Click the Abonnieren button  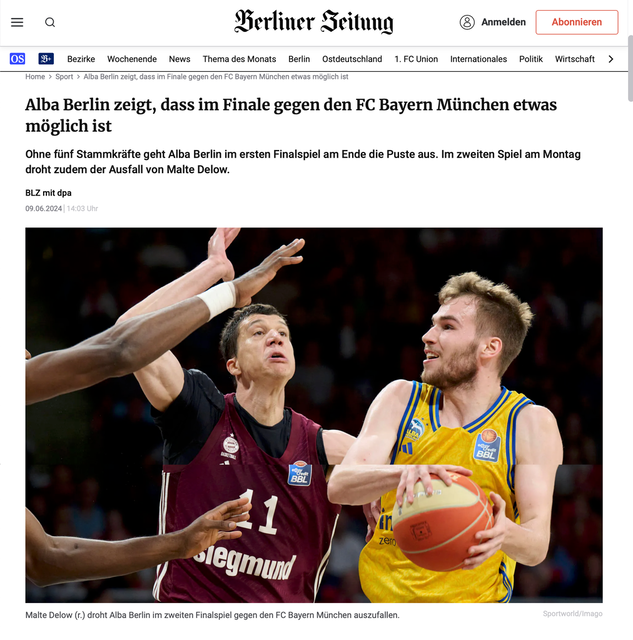pyautogui.click(x=577, y=22)
